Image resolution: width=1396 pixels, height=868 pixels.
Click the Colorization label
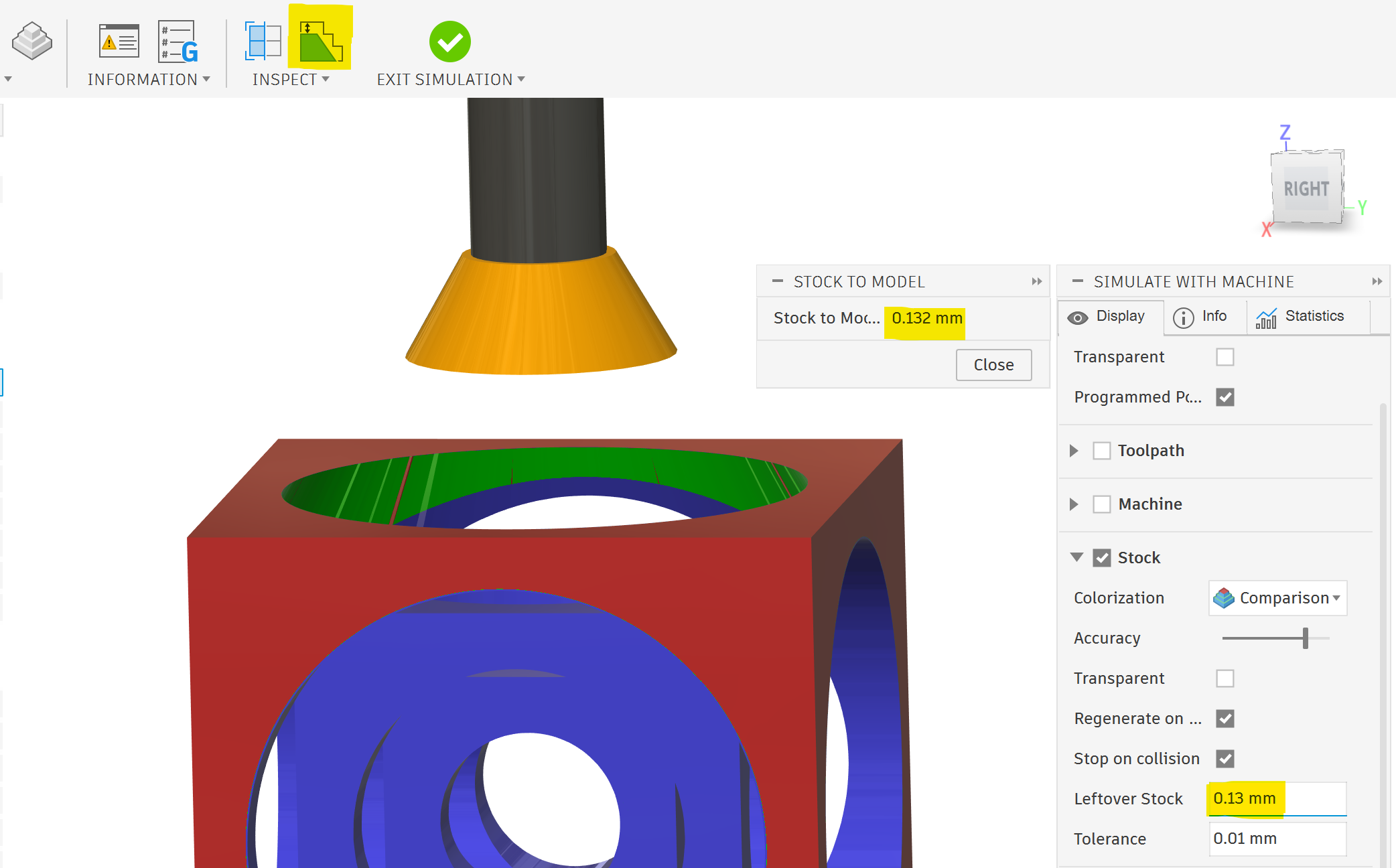click(x=1119, y=598)
